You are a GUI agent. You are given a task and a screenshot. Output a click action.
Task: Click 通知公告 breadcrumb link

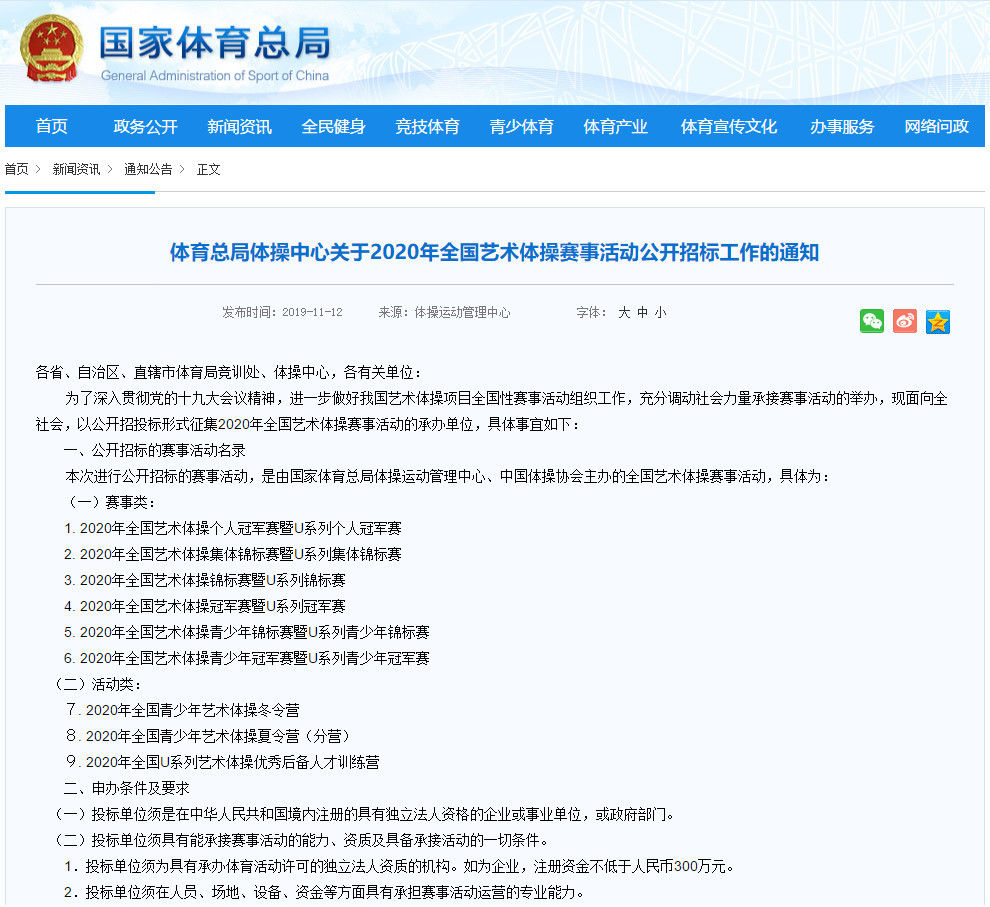click(148, 169)
